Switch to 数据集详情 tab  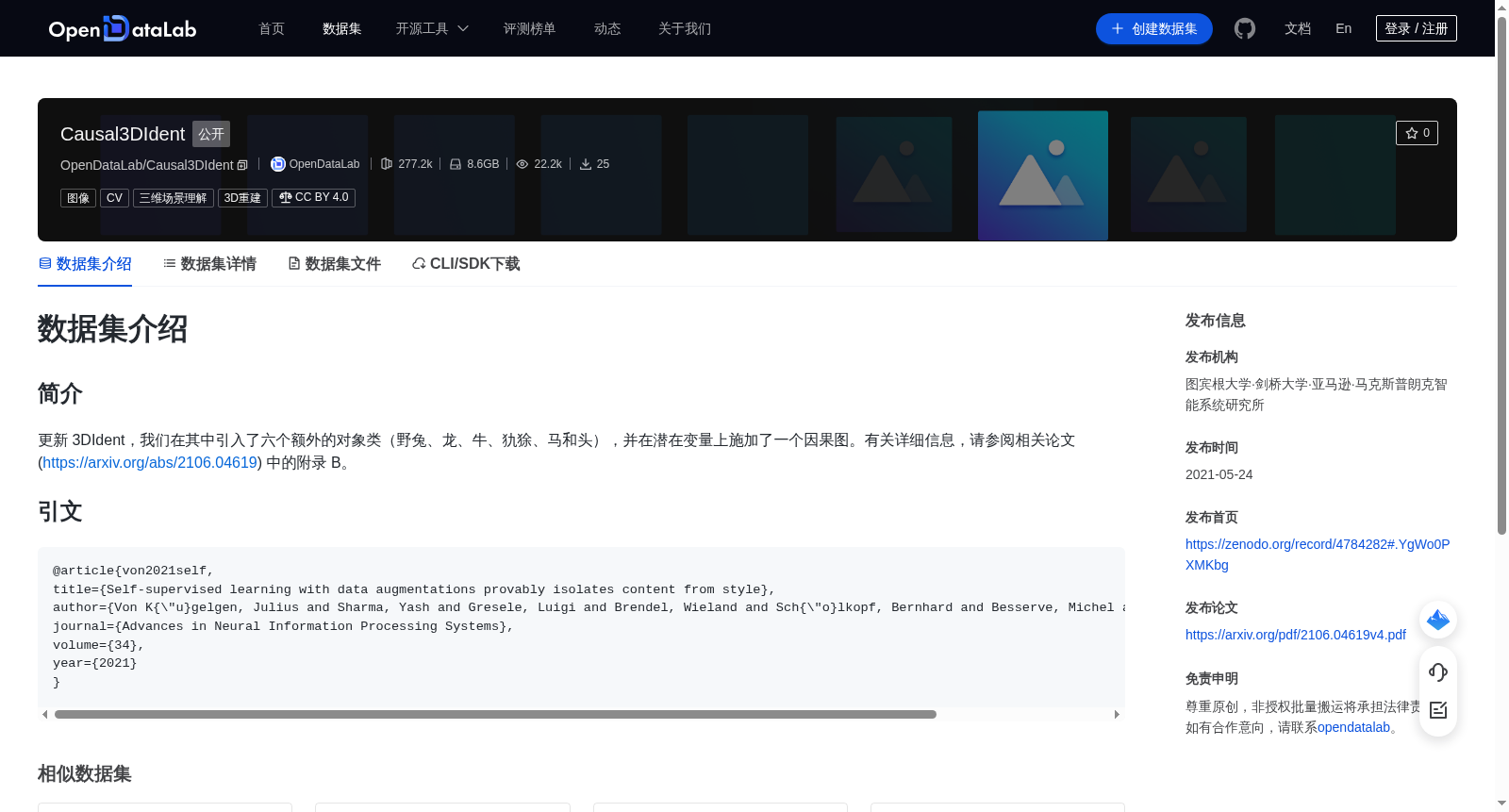[x=209, y=264]
